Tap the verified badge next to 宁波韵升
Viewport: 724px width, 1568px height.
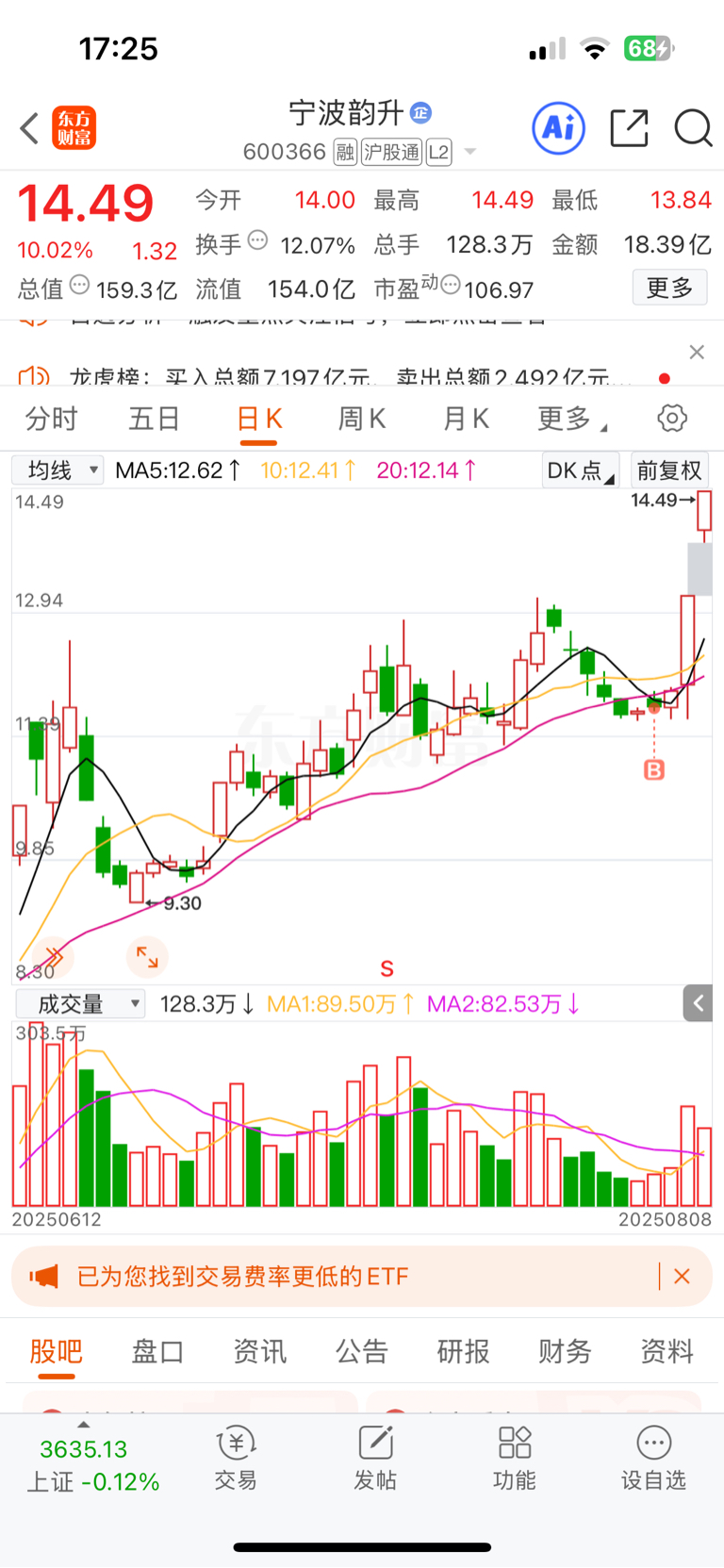coord(420,113)
